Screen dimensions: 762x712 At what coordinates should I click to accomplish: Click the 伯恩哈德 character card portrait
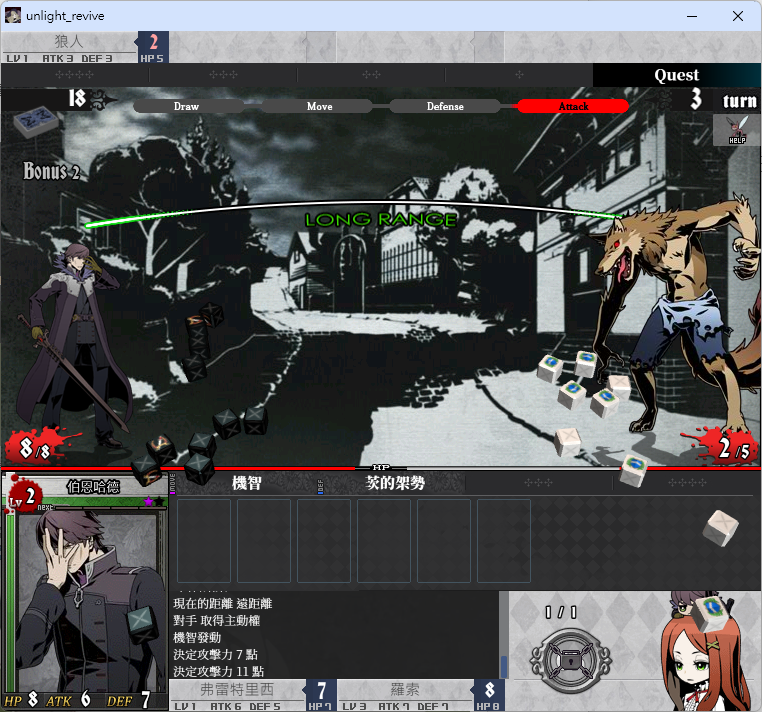tap(89, 601)
